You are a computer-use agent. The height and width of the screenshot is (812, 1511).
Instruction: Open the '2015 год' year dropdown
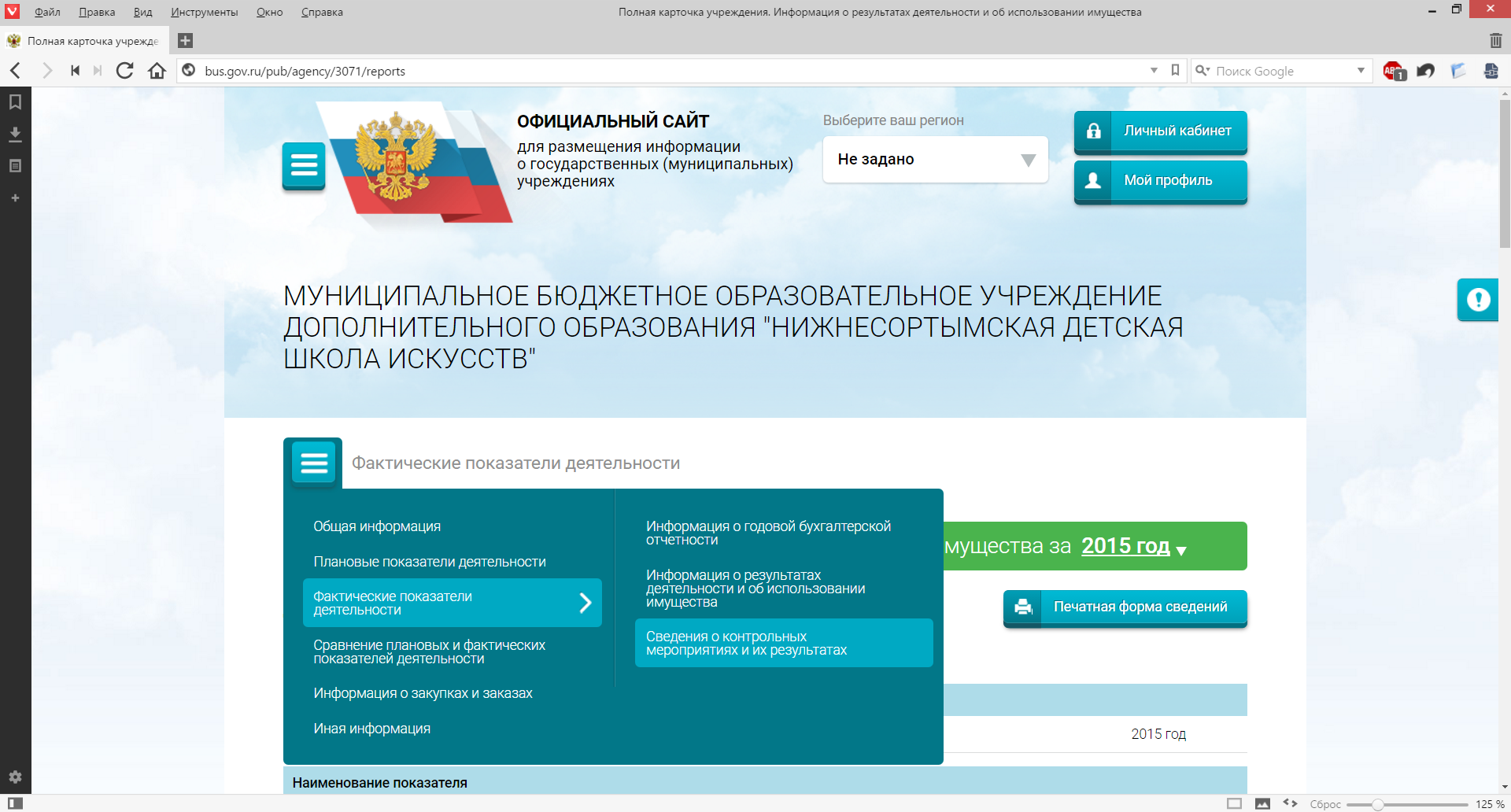point(1133,546)
